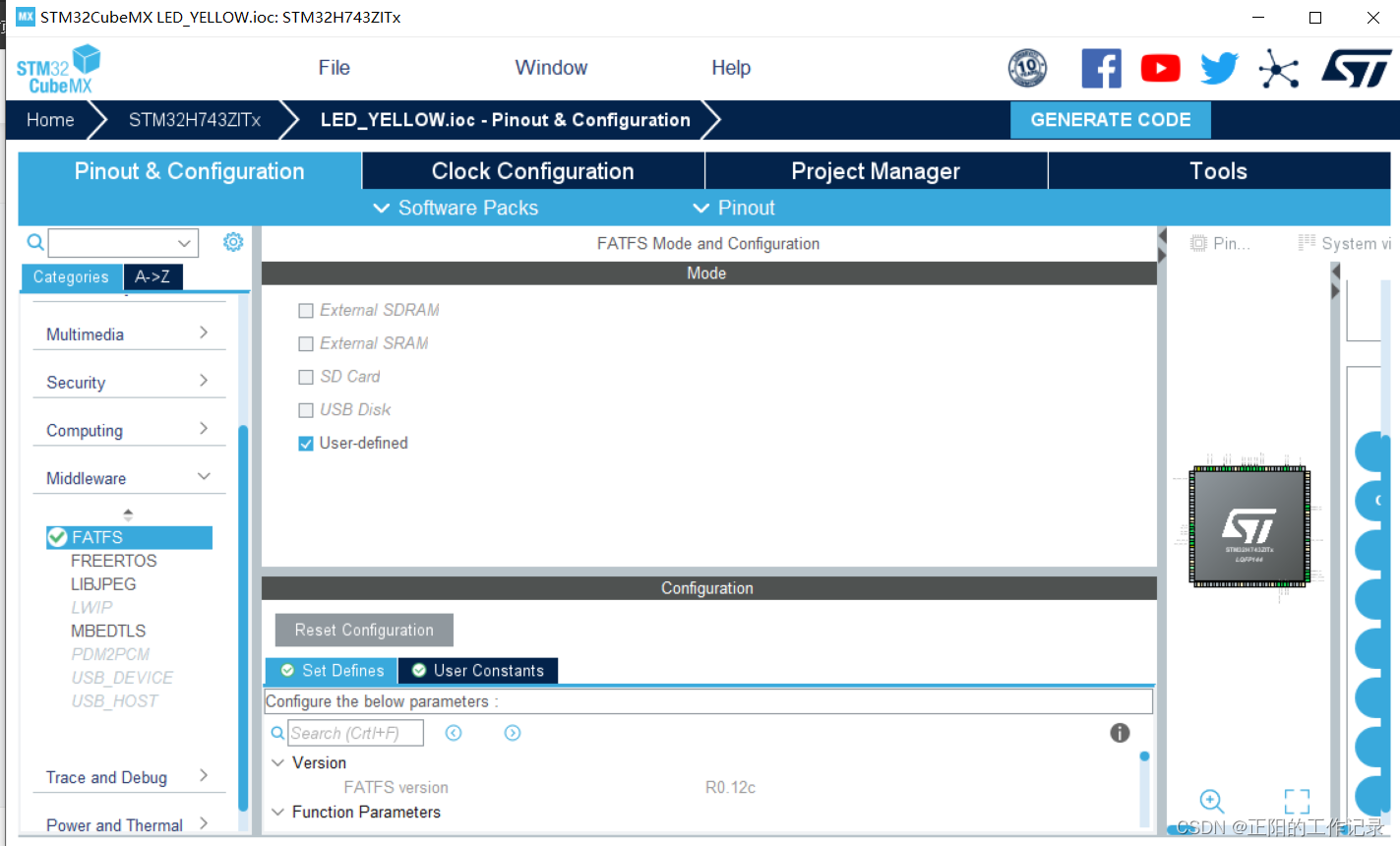Switch to A->Z sorting tab
Screen dimensions: 1400x846
coord(152,277)
